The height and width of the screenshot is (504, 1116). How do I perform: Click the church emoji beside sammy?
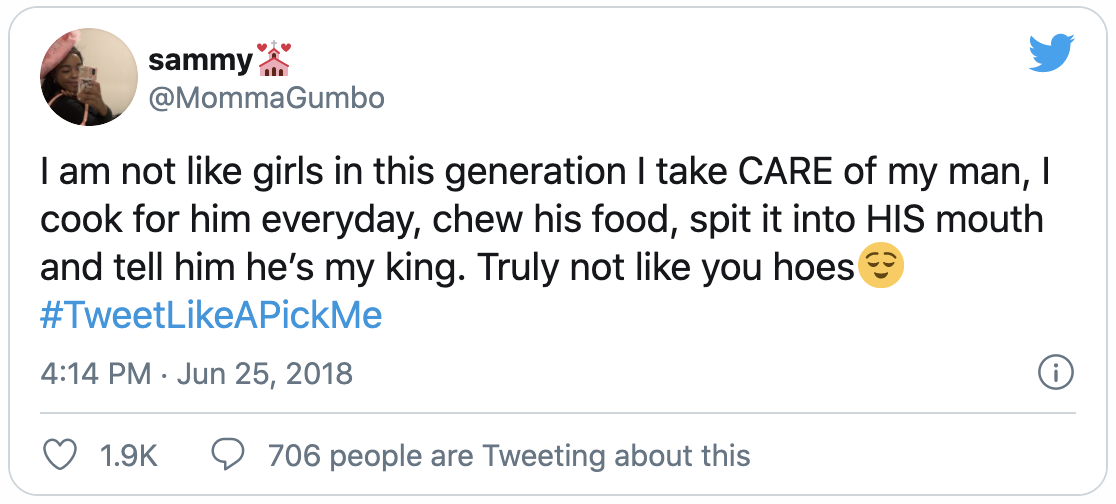274,59
